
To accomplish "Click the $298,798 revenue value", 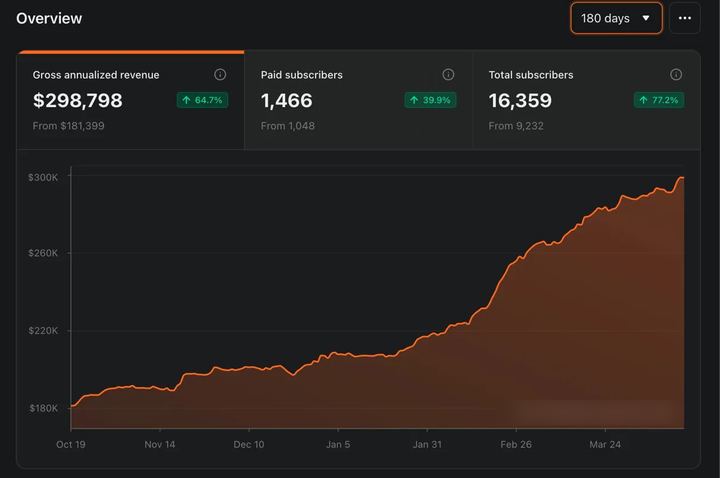I will pos(78,101).
